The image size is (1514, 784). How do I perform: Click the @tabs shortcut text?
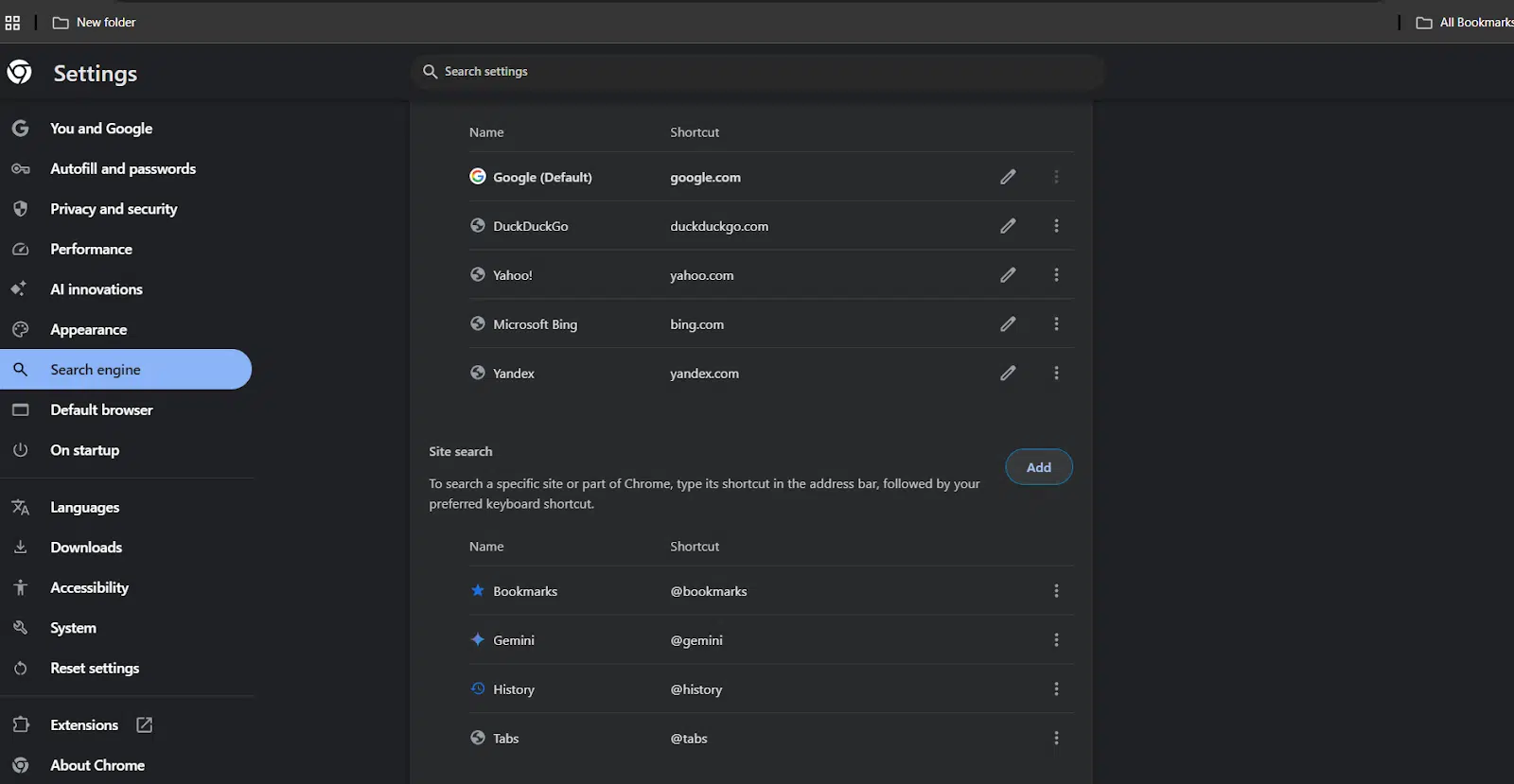(x=689, y=740)
